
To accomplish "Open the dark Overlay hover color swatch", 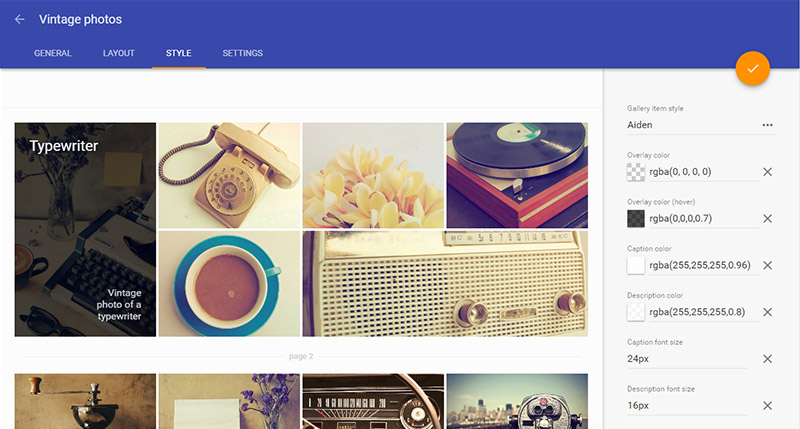I will click(x=636, y=219).
